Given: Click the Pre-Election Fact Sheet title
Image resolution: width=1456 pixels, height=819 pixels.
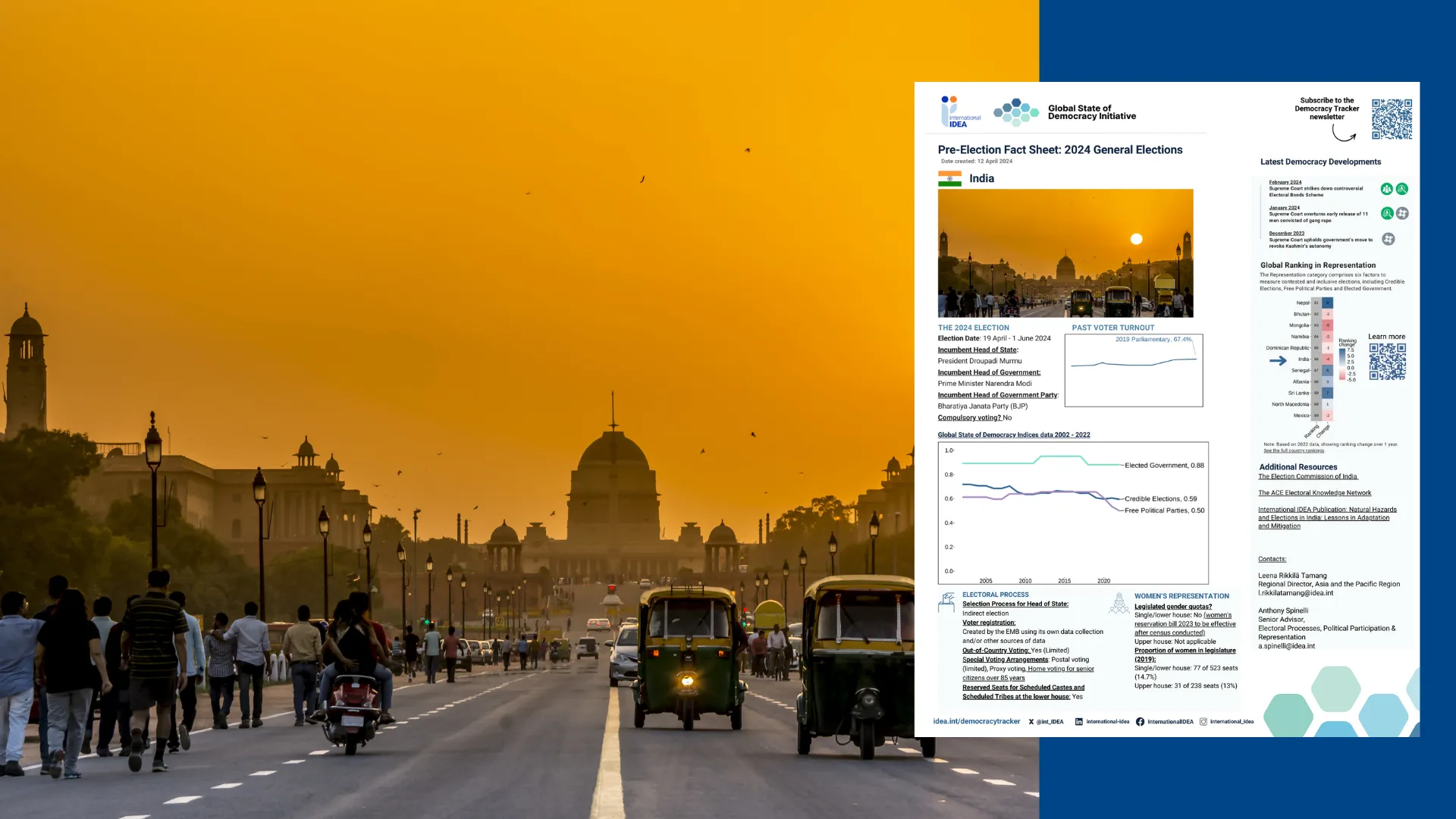Looking at the screenshot, I should (1060, 150).
